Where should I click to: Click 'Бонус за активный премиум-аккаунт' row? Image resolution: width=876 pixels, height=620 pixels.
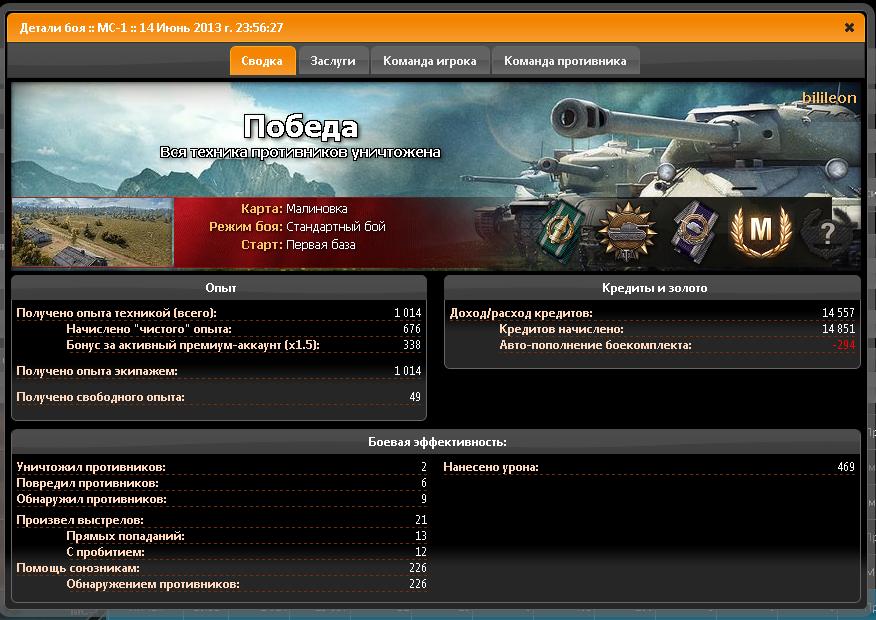(x=244, y=345)
